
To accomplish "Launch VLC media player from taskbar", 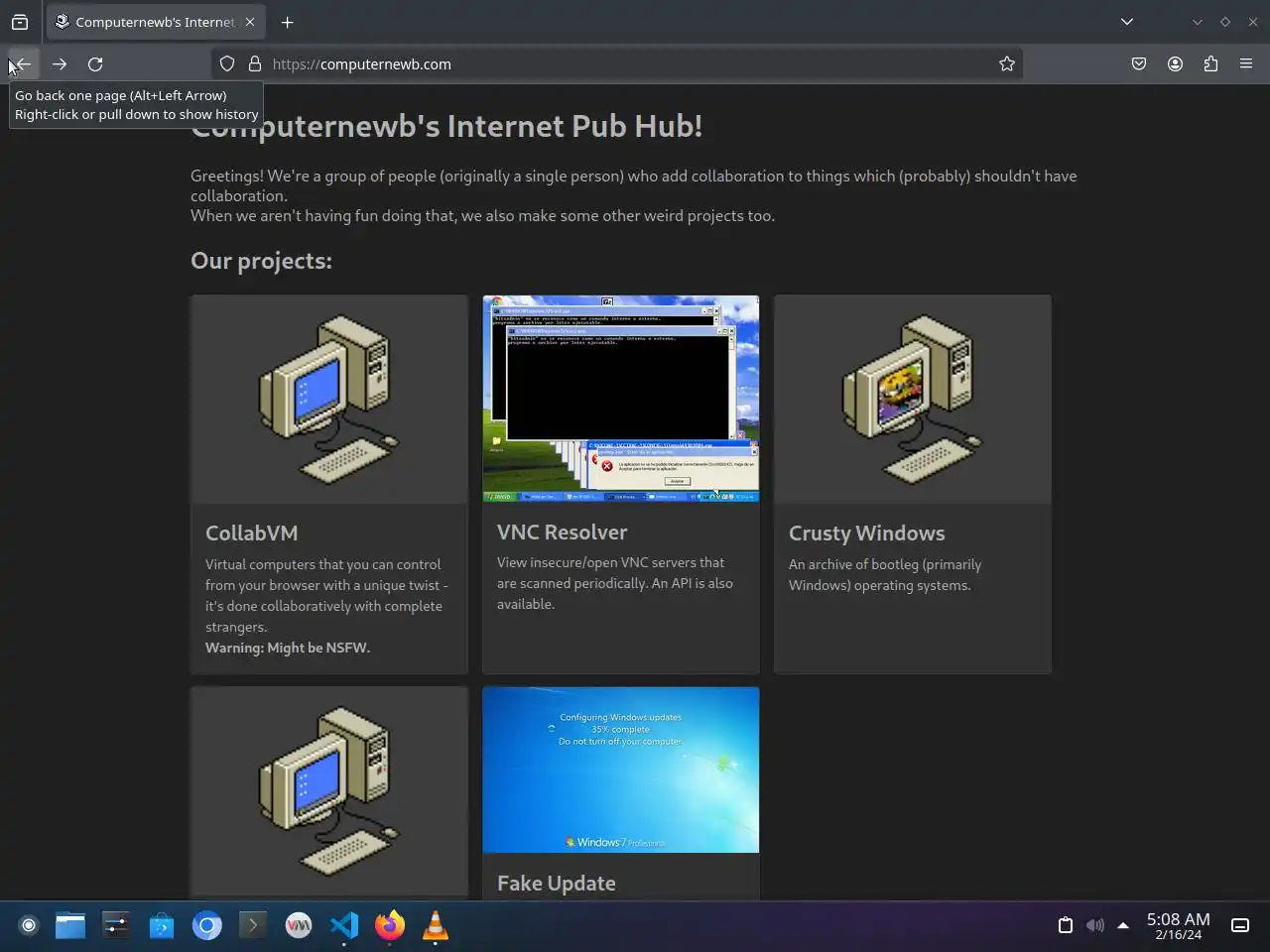I will (x=436, y=925).
